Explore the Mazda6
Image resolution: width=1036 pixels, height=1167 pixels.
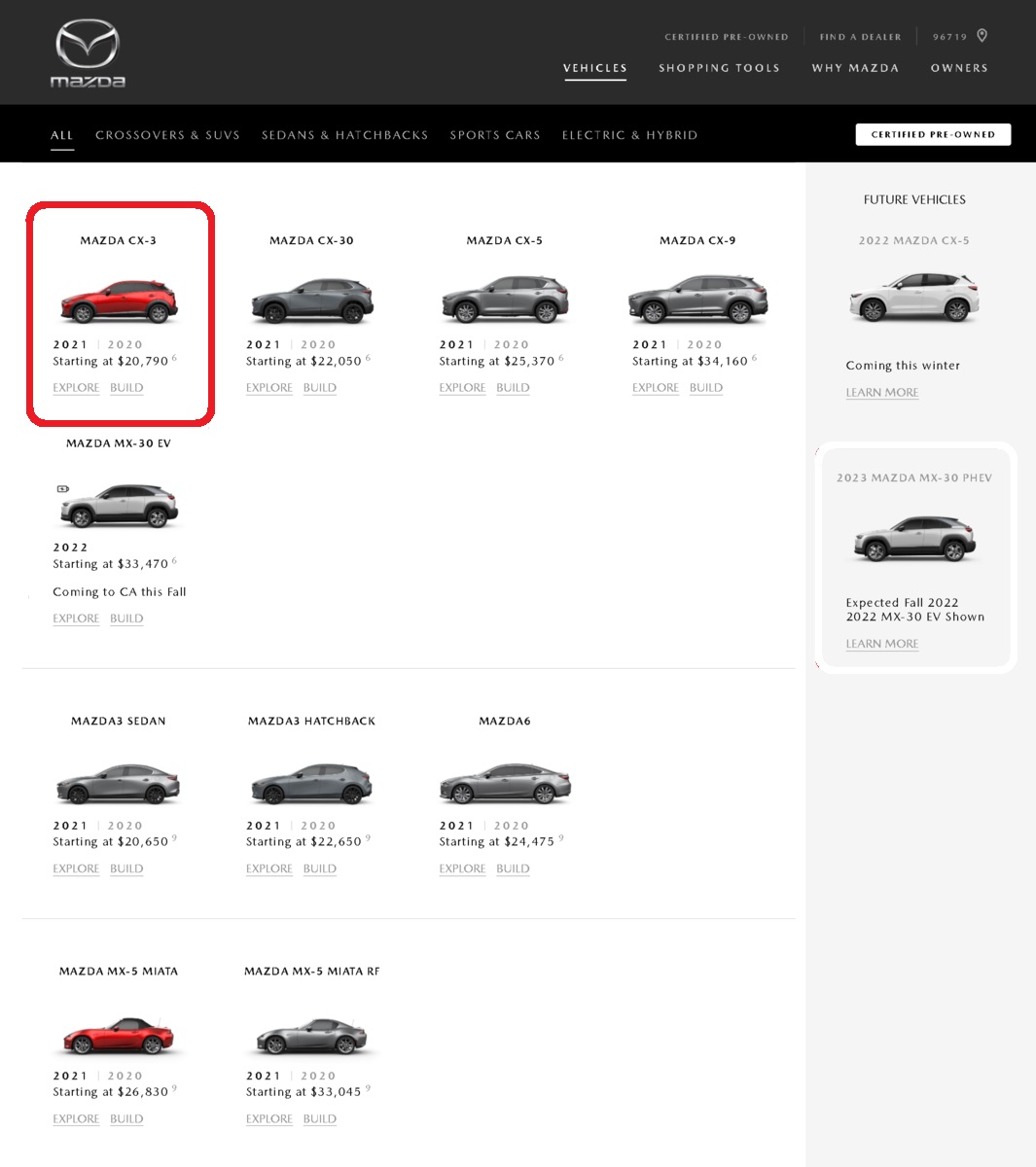pos(463,868)
